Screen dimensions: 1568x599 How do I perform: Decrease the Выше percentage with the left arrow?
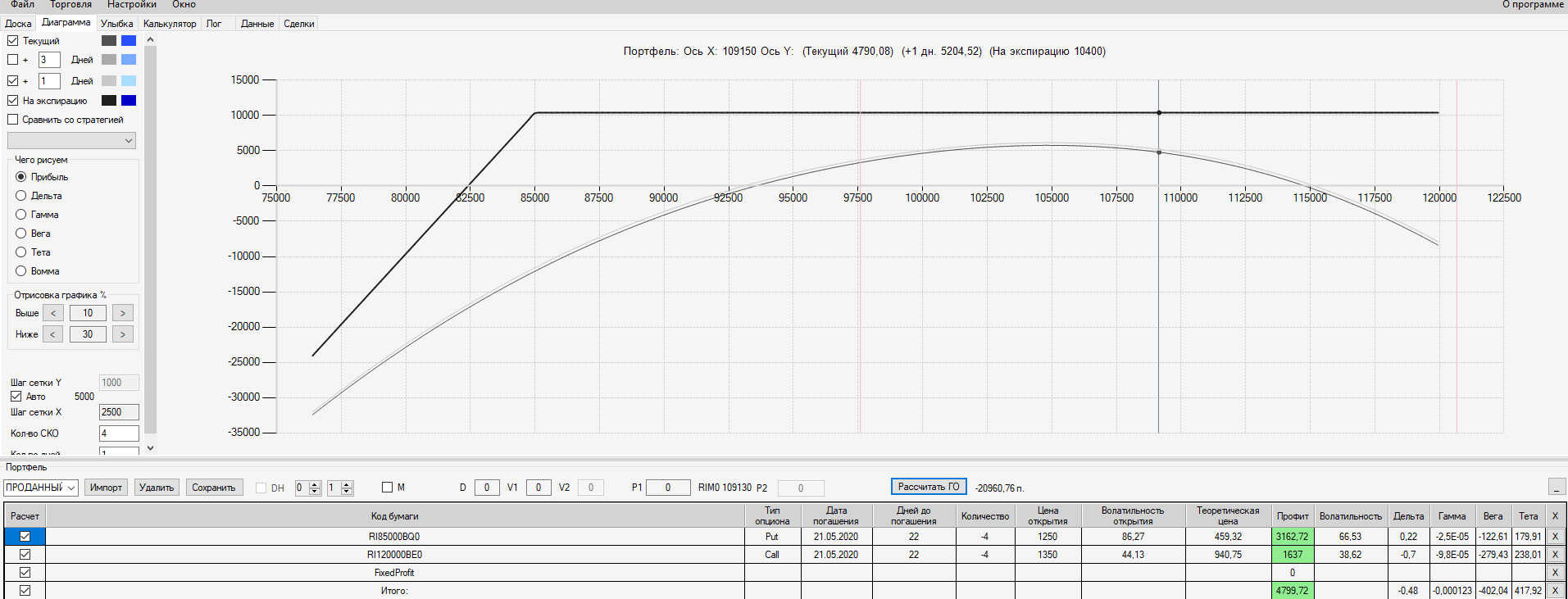[x=53, y=313]
